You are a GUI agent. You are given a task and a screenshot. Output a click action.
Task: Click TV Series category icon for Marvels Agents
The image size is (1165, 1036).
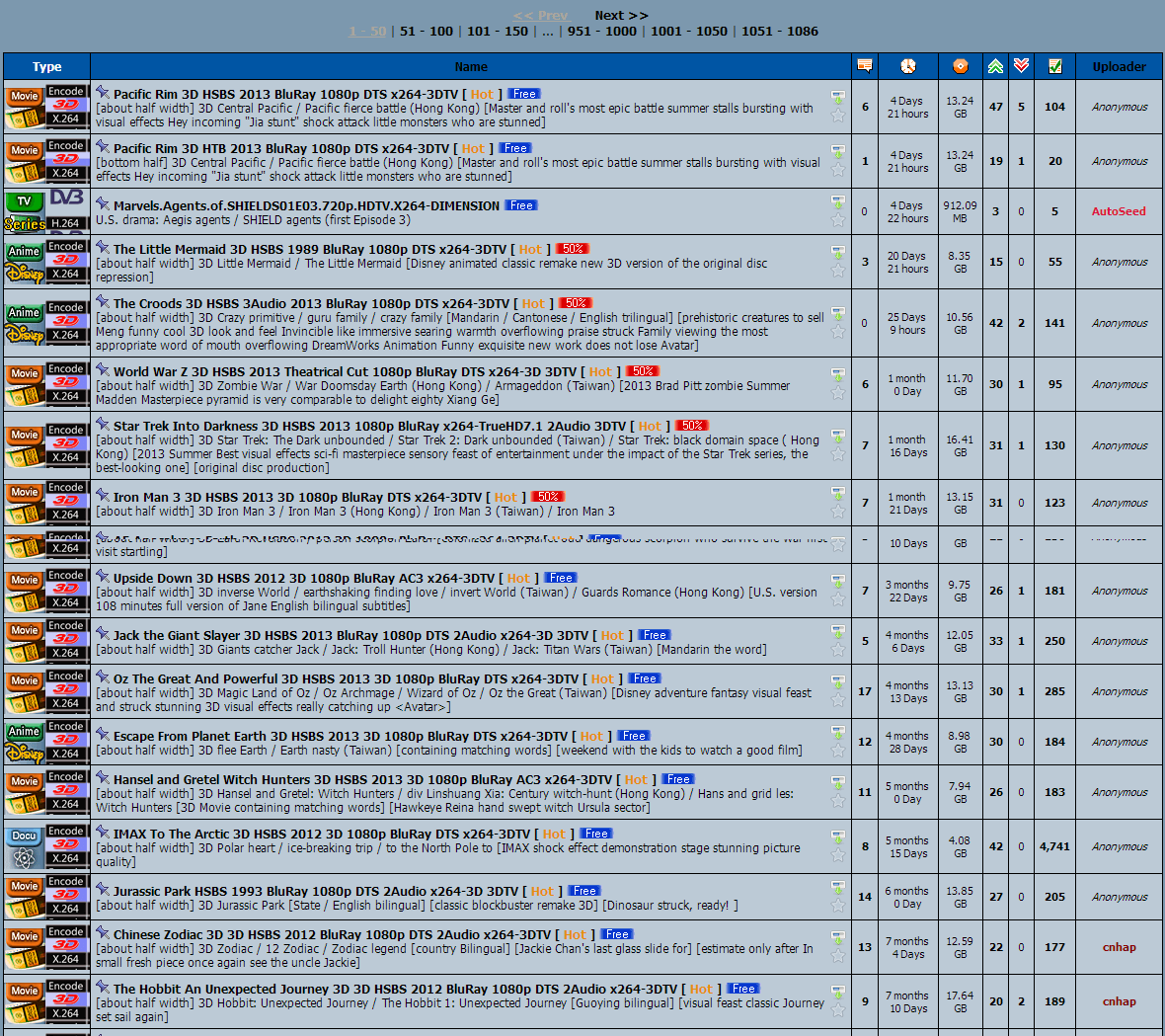click(25, 211)
